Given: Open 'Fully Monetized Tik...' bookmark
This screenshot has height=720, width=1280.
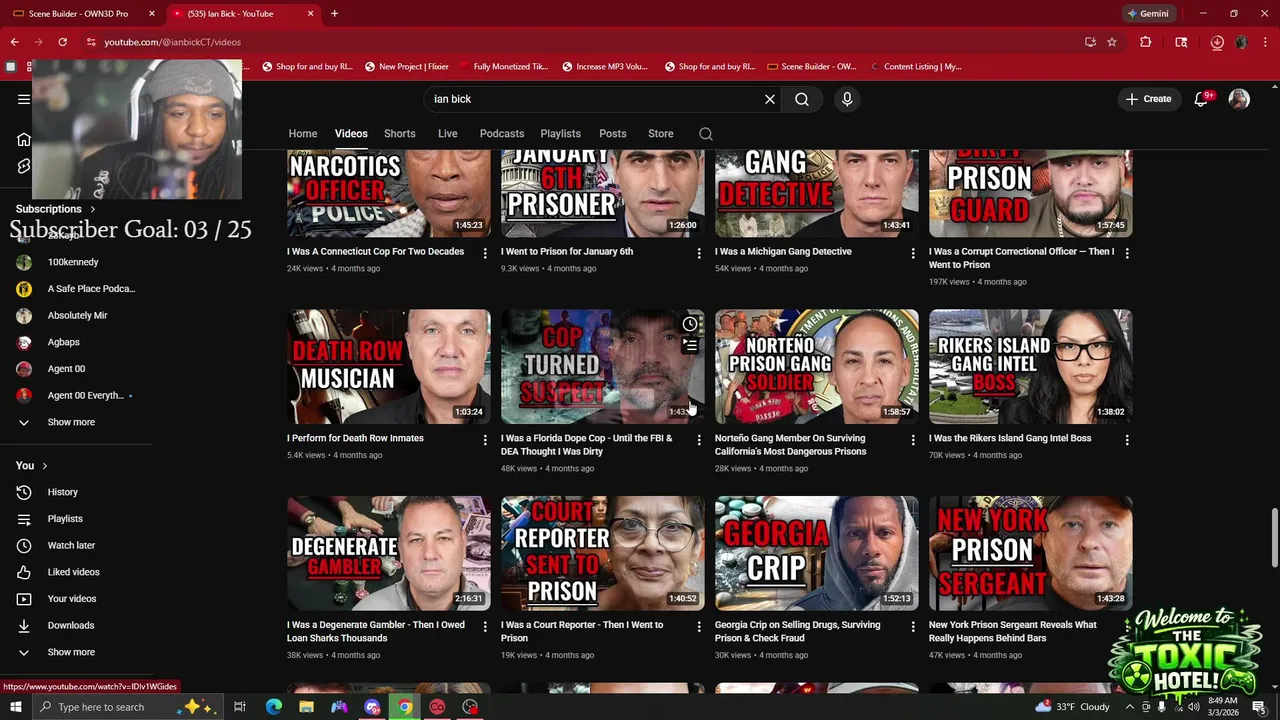Looking at the screenshot, I should (x=503, y=67).
